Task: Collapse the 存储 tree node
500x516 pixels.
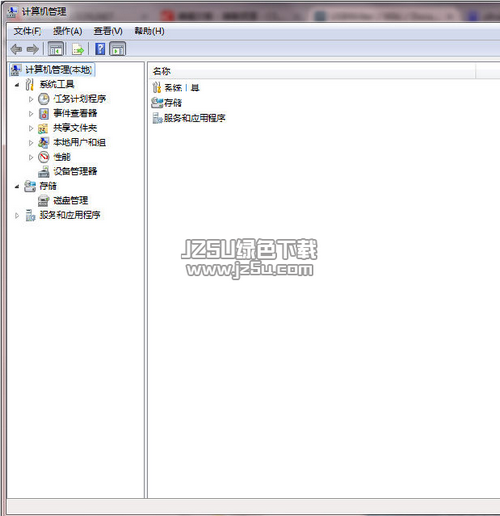Action: click(17, 186)
